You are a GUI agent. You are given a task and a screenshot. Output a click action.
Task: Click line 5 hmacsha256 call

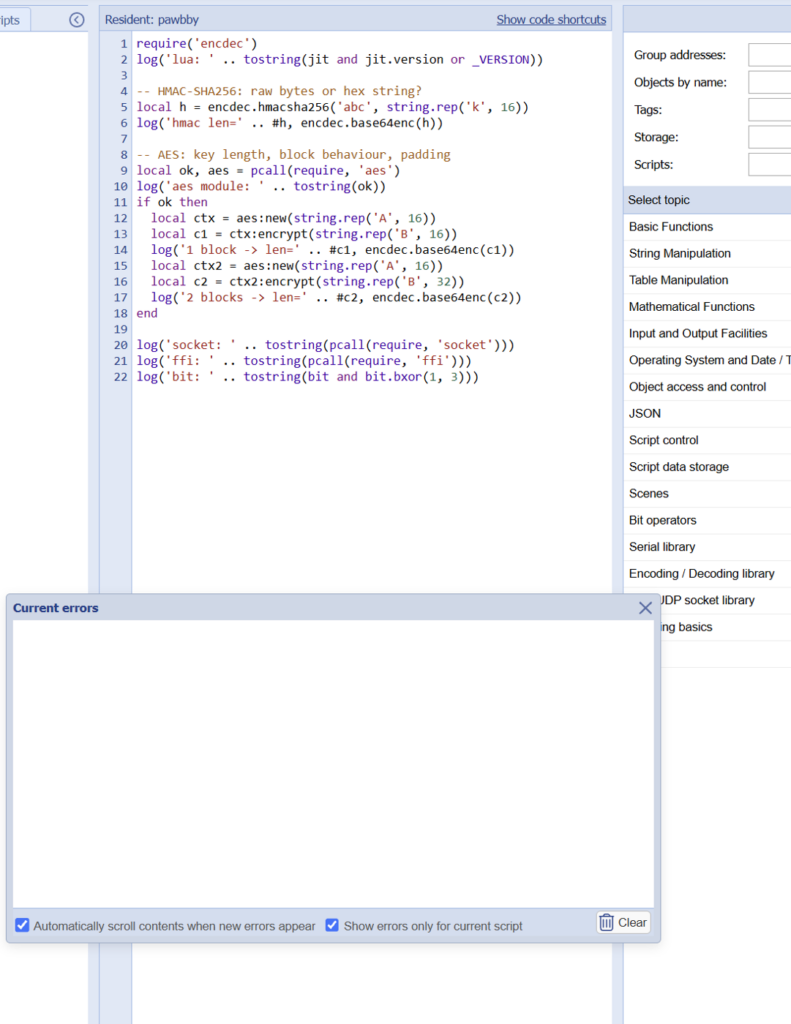(332, 107)
